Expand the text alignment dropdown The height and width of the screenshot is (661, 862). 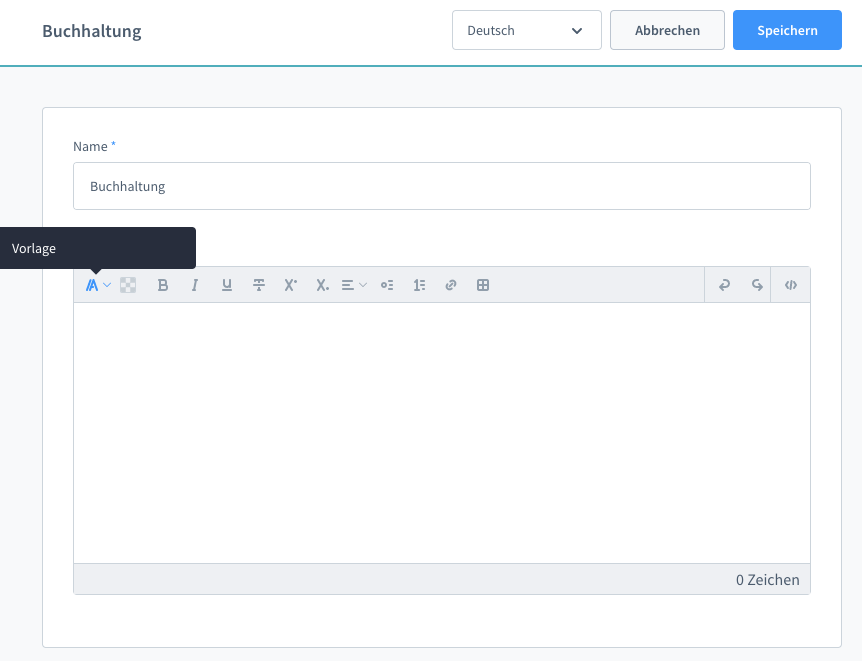click(x=354, y=285)
